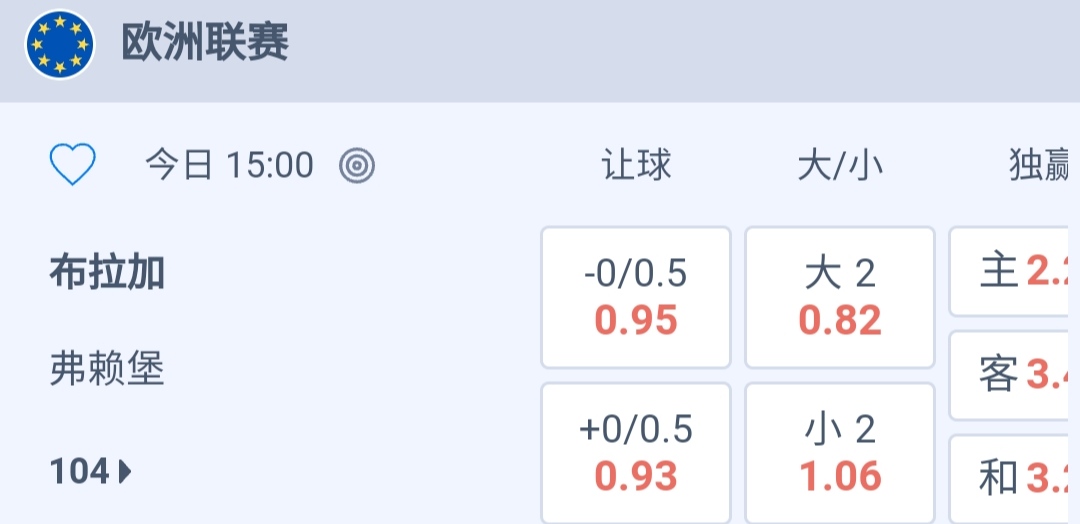Image resolution: width=1080 pixels, height=524 pixels.
Task: Pick the +0/0.5 handicap at 0.93
Action: coord(636,453)
